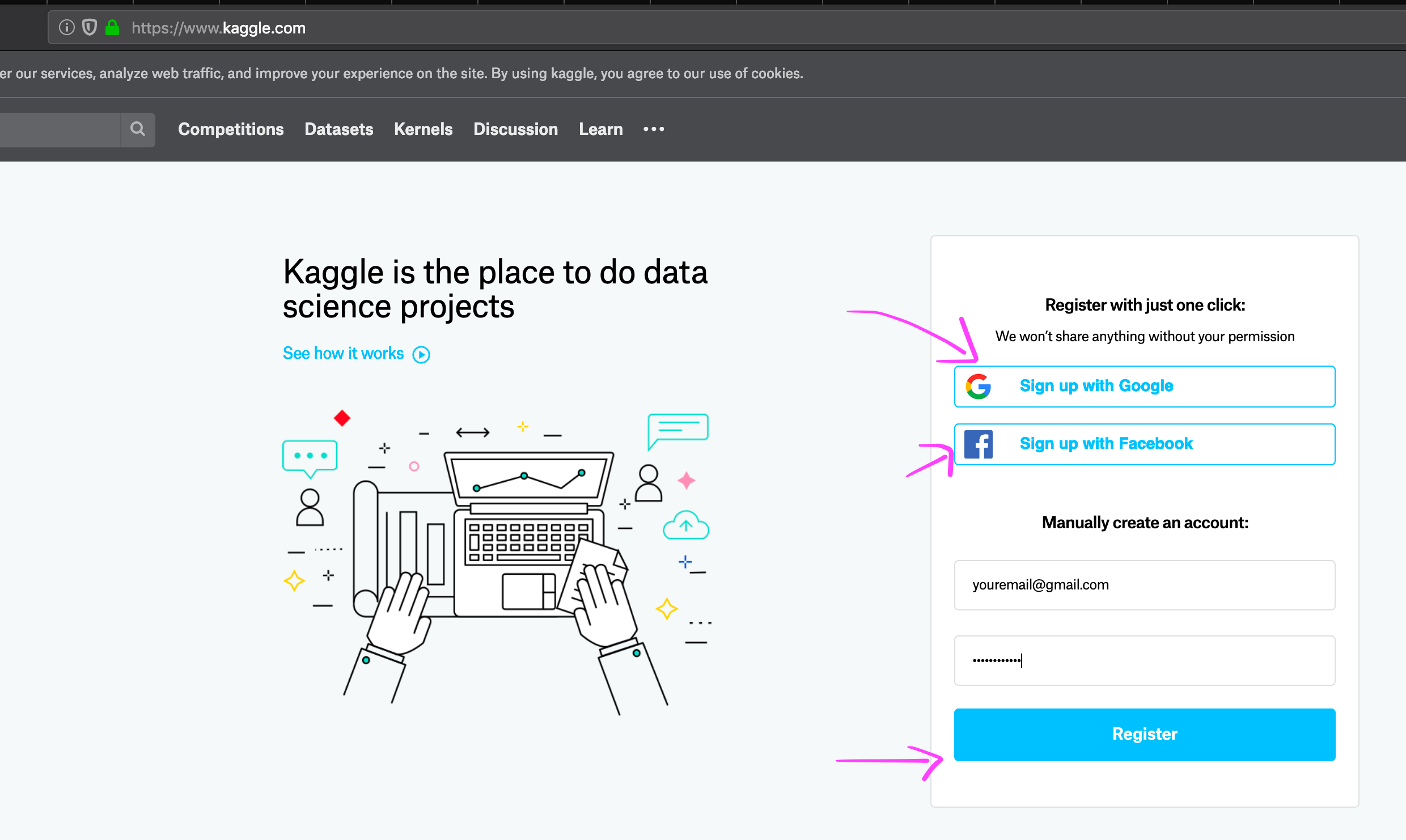Select Discussion in the navigation bar

click(516, 129)
